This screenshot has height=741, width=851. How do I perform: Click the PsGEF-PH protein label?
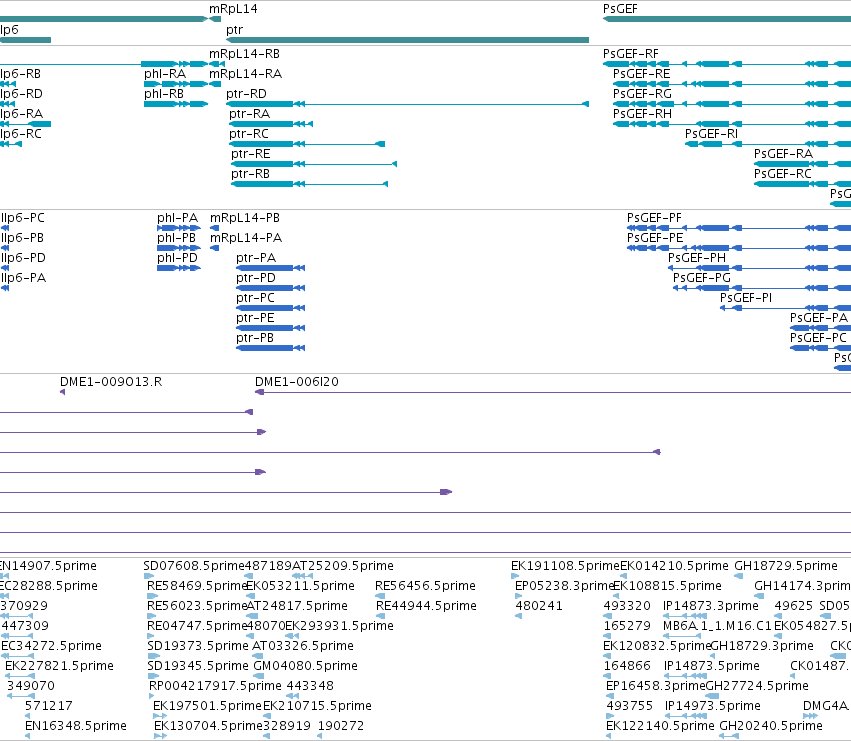tap(697, 259)
